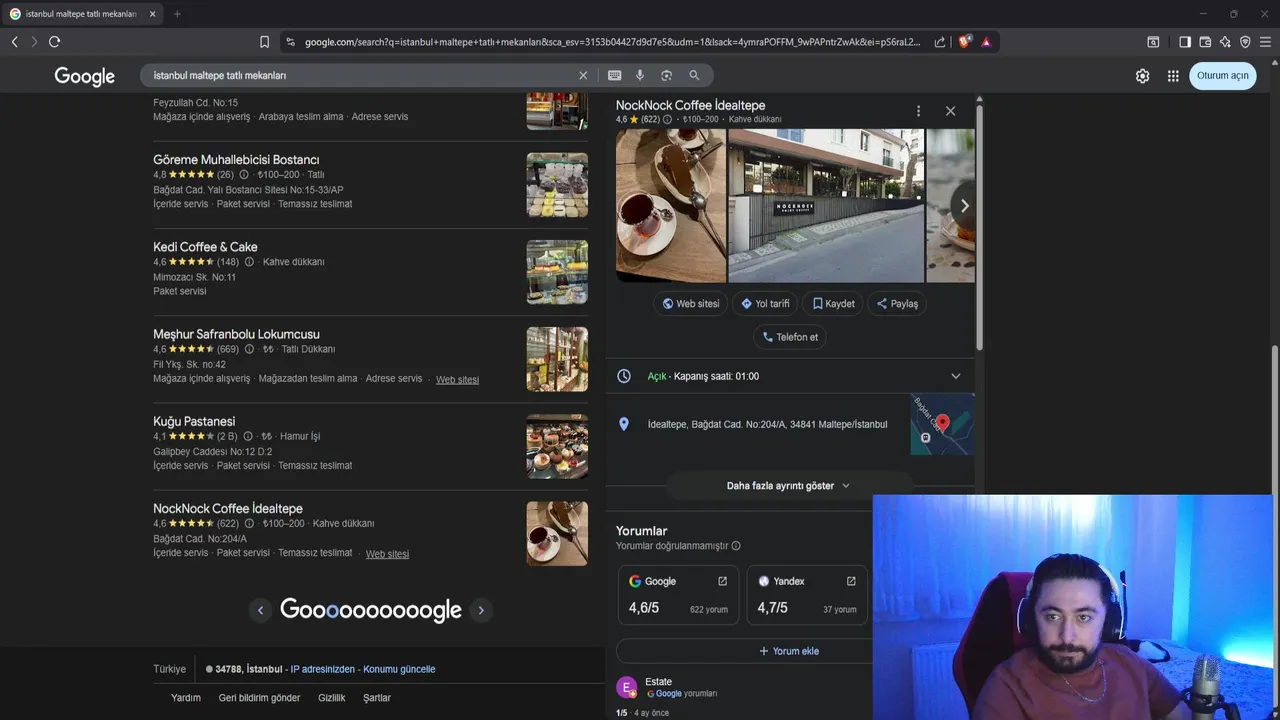
Task: Open Kuğu Pastanesi thumbnail photo
Action: pos(557,446)
